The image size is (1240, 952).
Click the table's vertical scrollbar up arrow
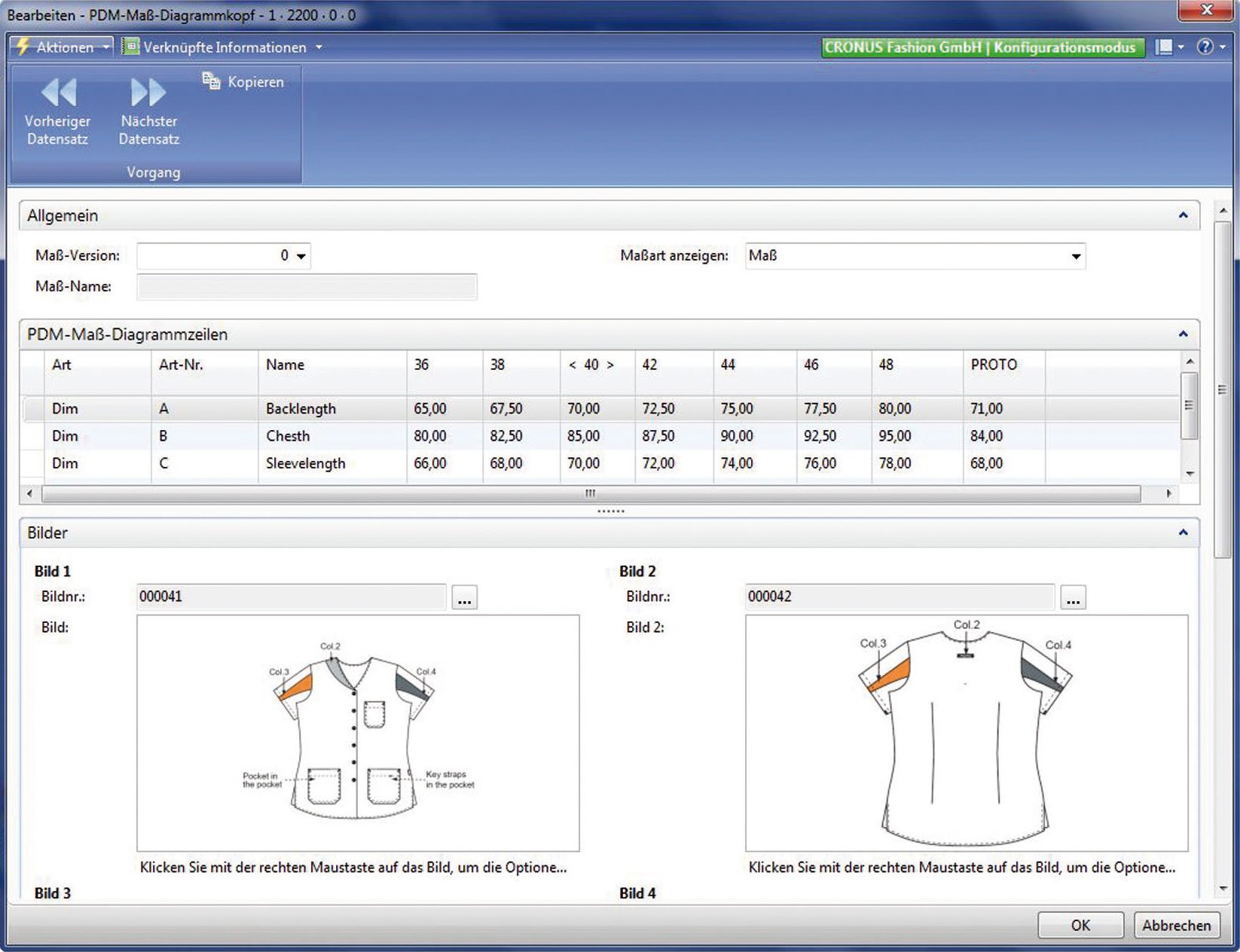pos(1190,362)
